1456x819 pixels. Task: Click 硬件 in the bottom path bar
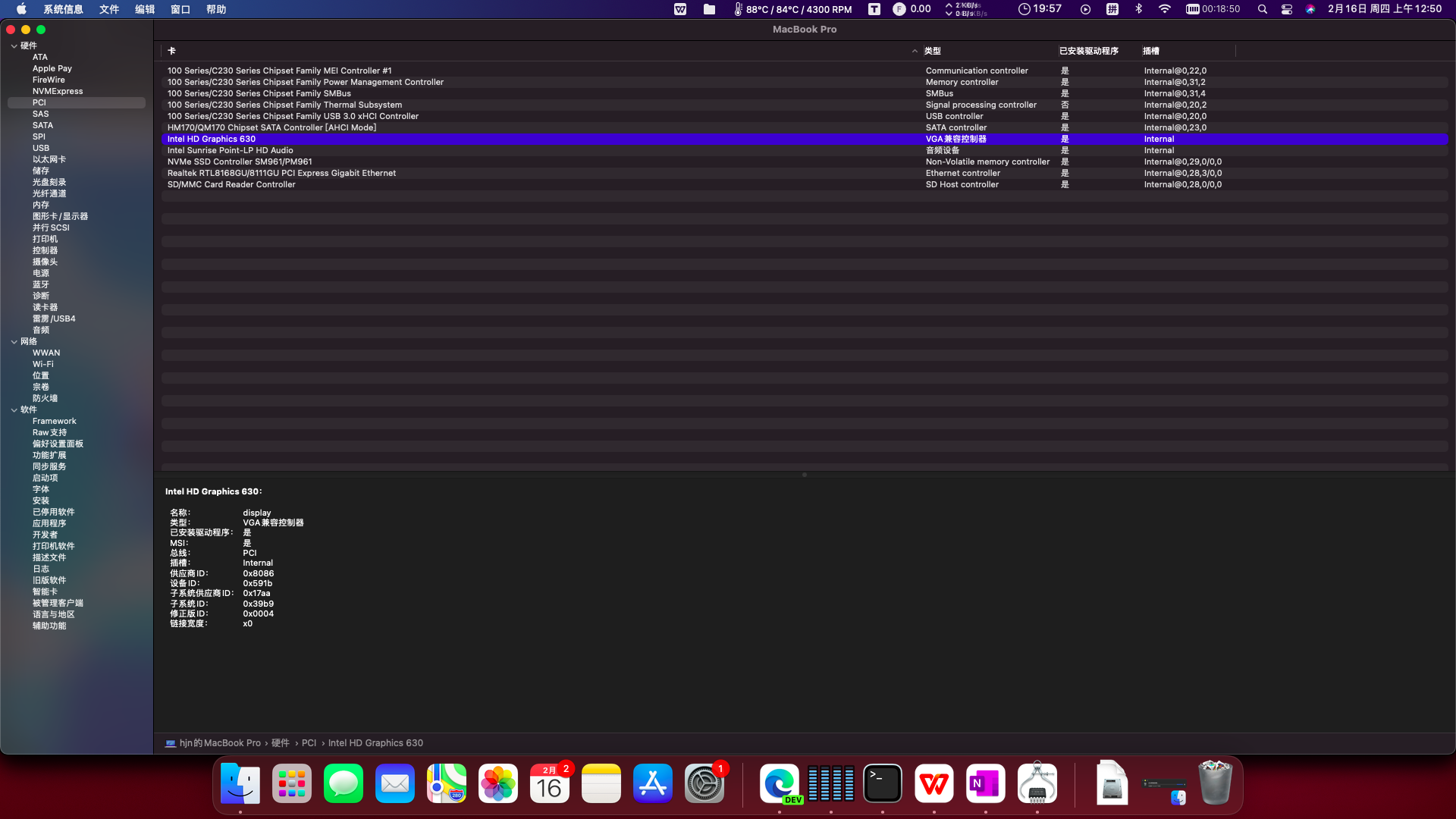[x=281, y=743]
